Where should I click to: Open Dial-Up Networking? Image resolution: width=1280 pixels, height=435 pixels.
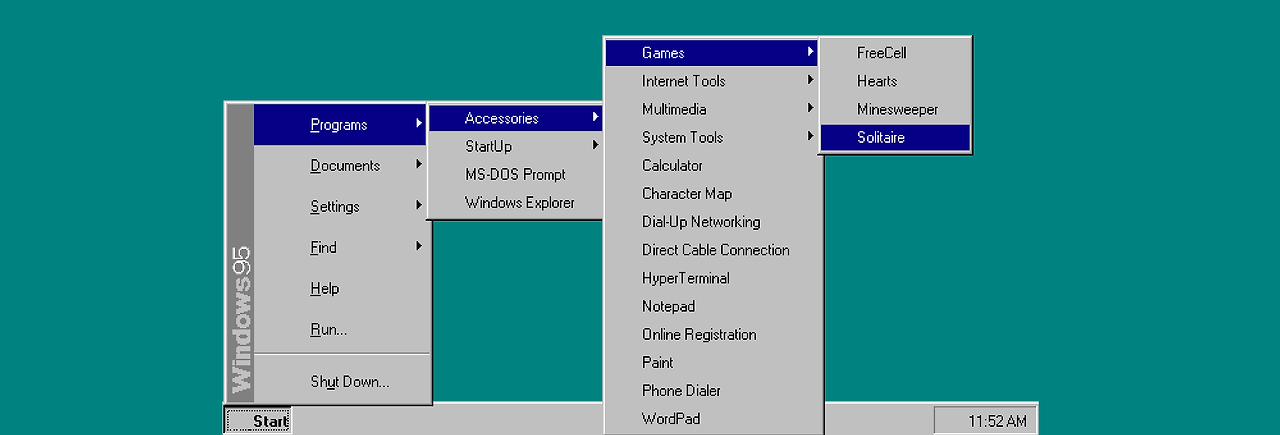click(713, 222)
